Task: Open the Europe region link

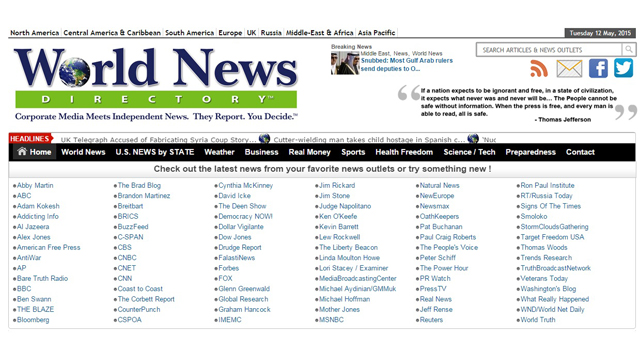Action: pyautogui.click(x=230, y=33)
